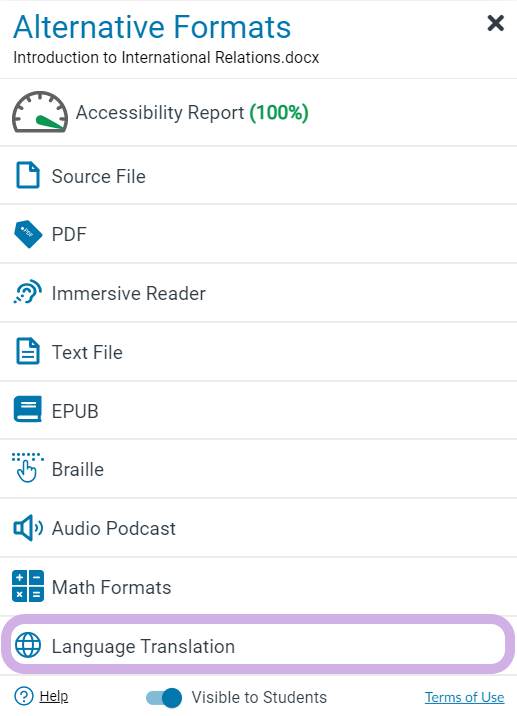This screenshot has height=716, width=517.
Task: Choose the Language Translation format
Action: click(258, 645)
